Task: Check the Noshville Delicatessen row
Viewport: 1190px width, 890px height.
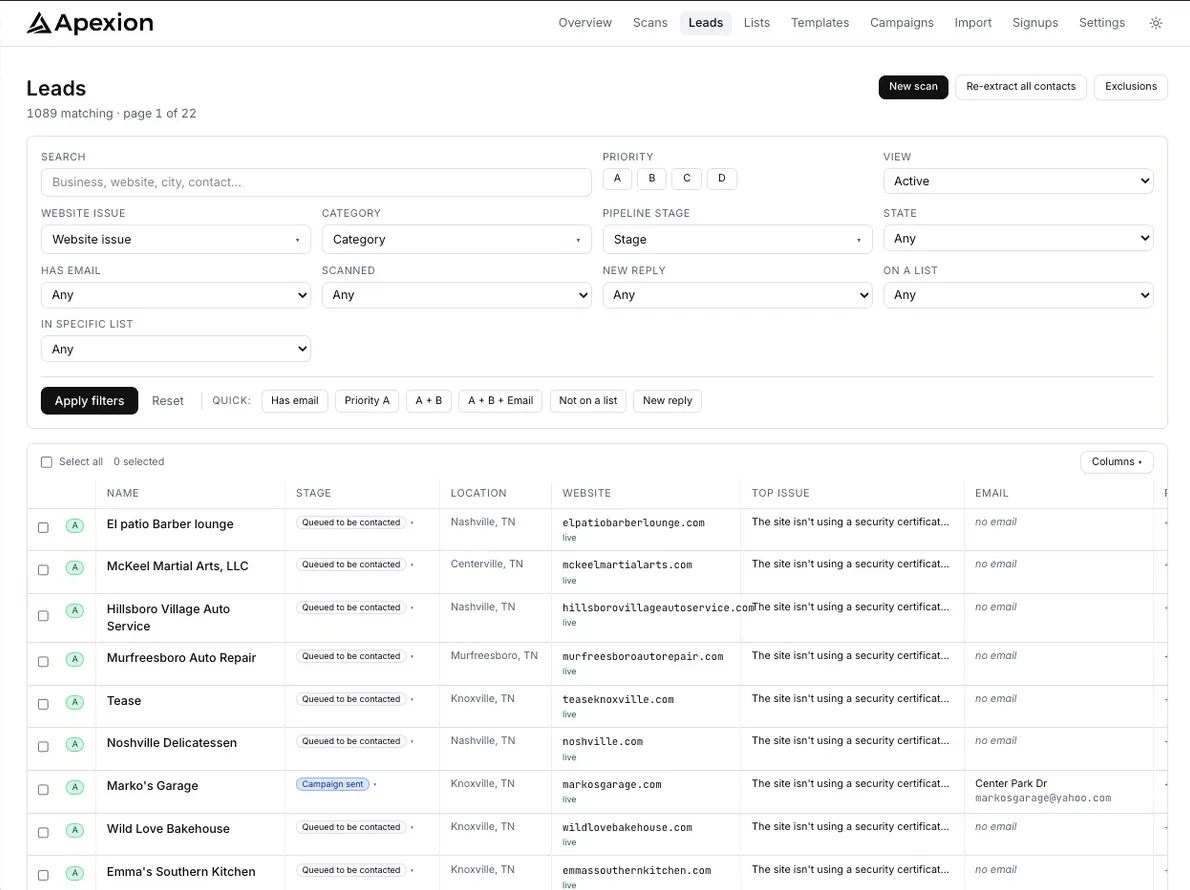Action: pos(43,747)
